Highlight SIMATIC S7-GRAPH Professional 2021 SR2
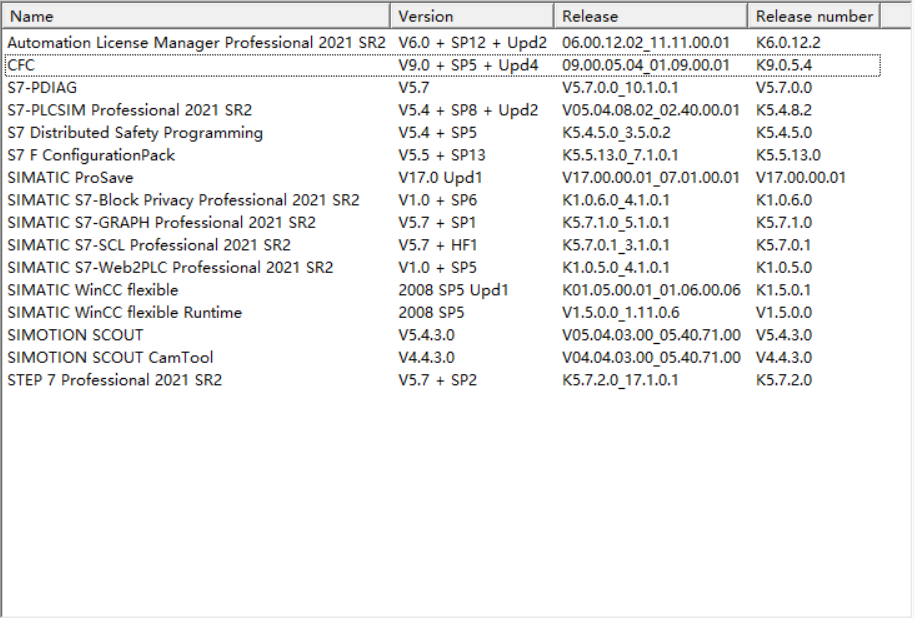The image size is (914, 619). tap(161, 223)
